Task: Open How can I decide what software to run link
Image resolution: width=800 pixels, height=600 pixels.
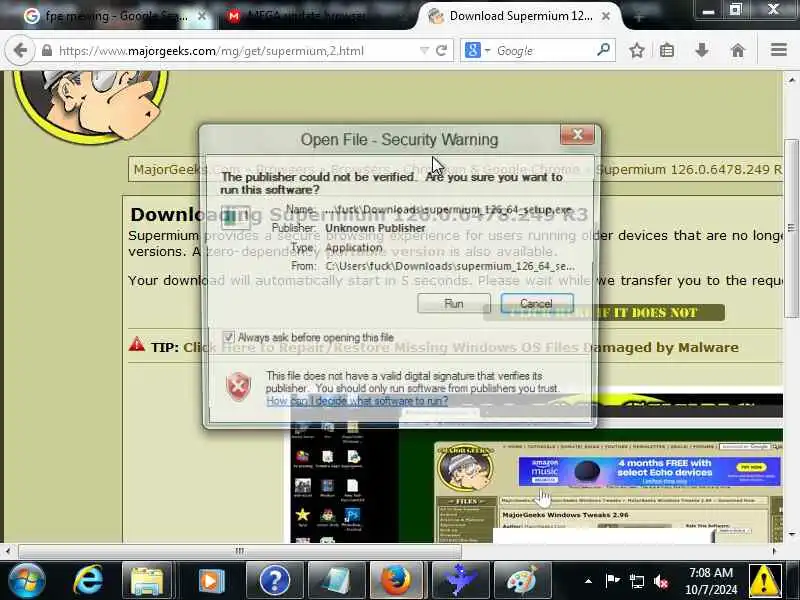Action: pyautogui.click(x=357, y=401)
